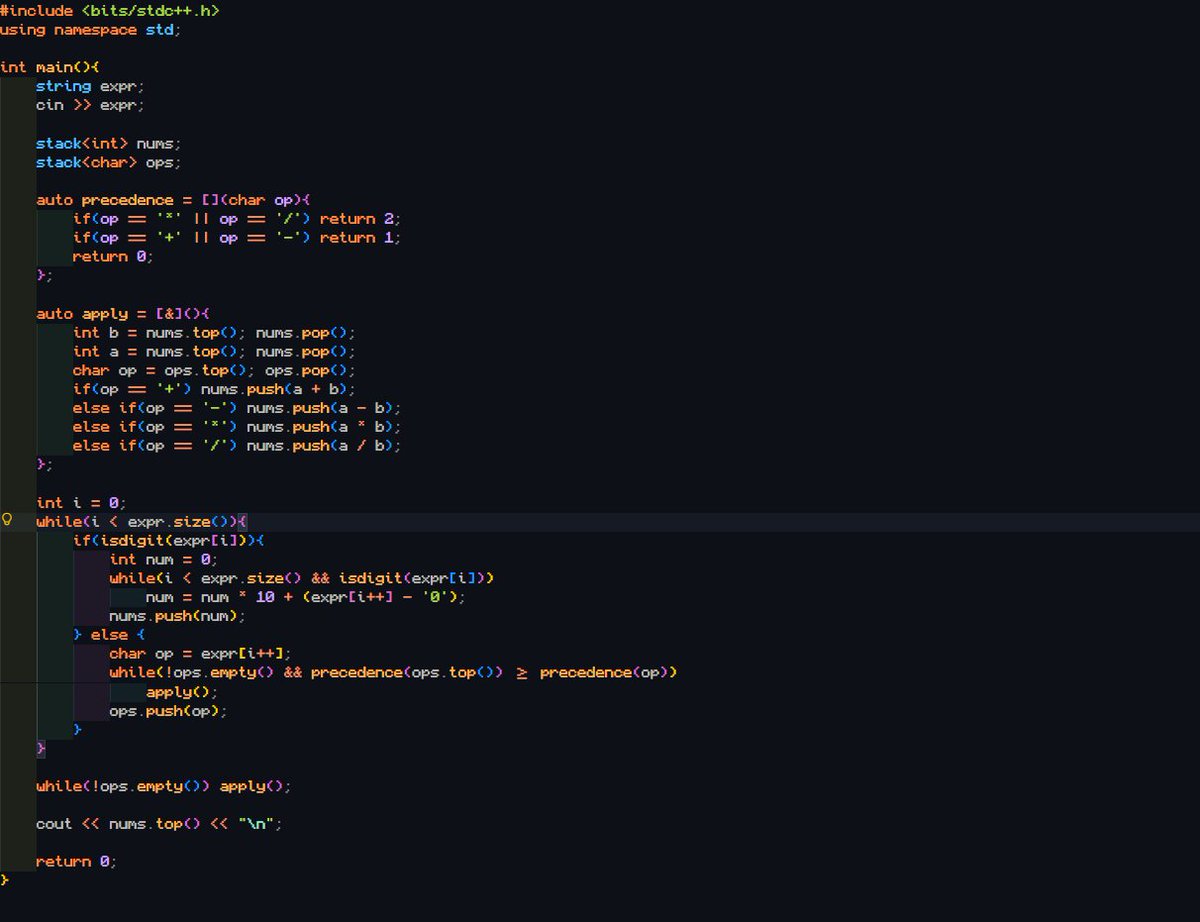Screen dimensions: 1200x922
Task: Click the 'char op = ops.top(); ops.pop();' line
Action: (215, 371)
